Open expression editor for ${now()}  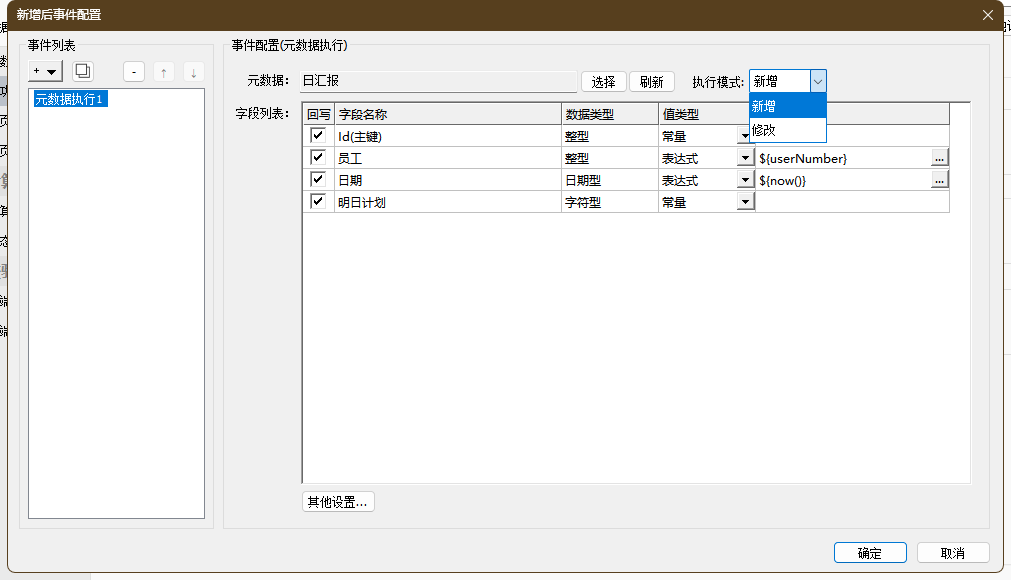938,180
